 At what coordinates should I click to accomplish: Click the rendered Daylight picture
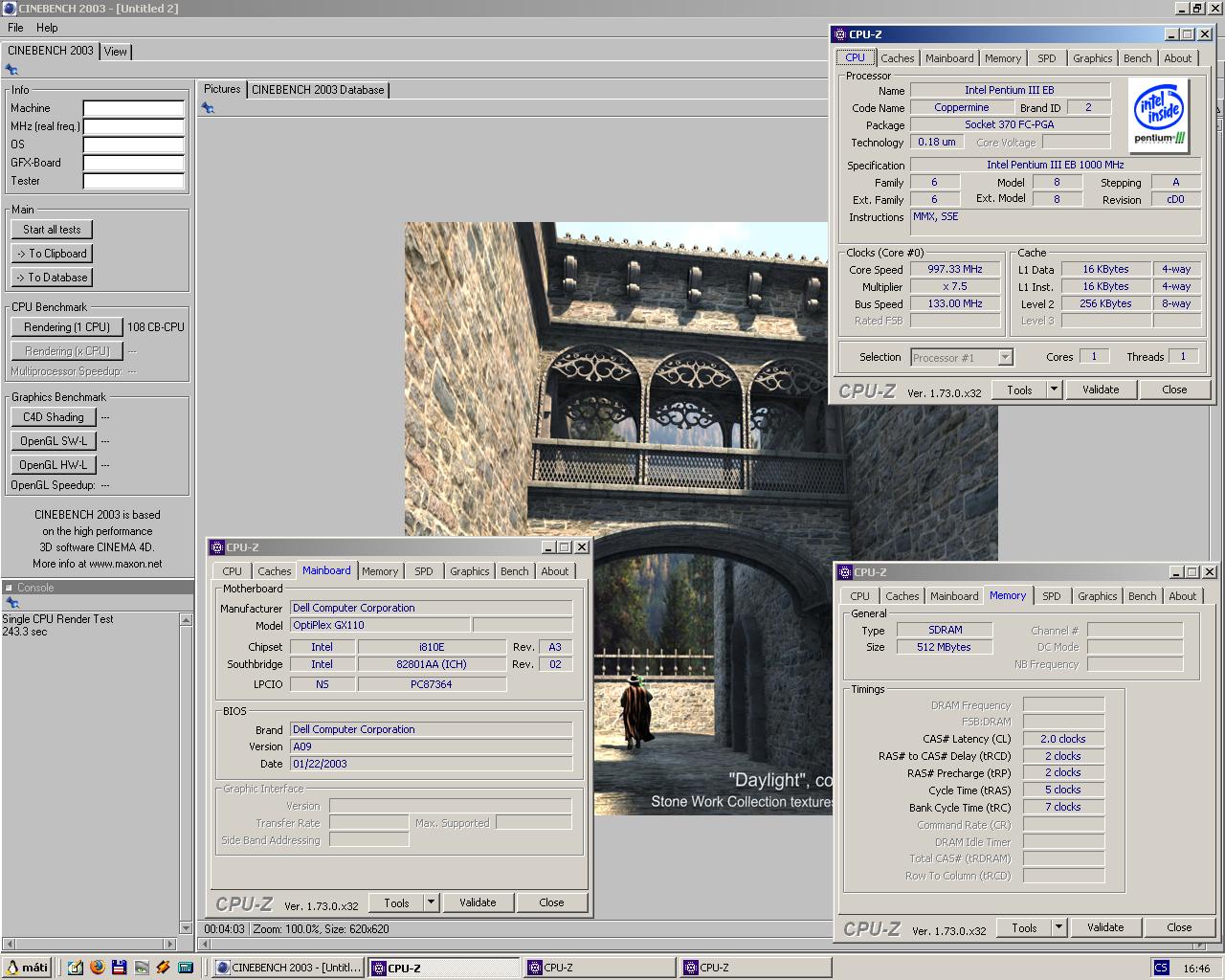click(x=701, y=517)
